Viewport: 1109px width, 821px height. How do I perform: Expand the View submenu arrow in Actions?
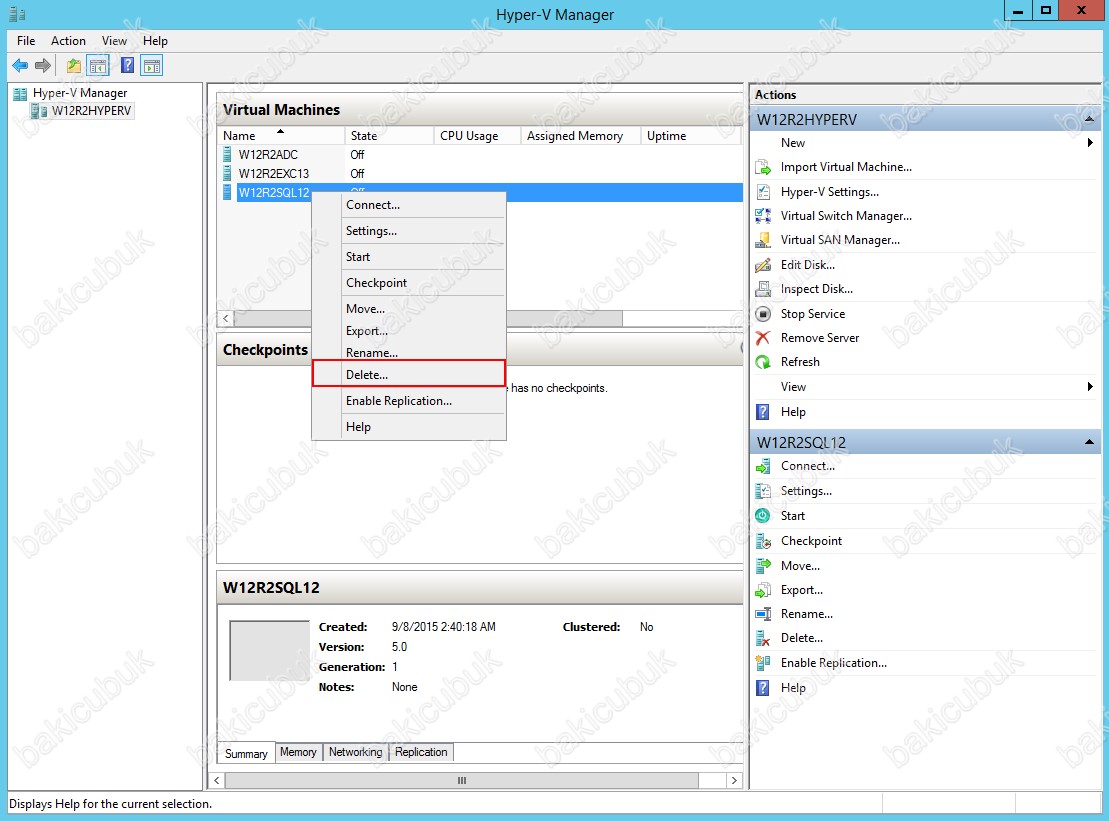1090,387
